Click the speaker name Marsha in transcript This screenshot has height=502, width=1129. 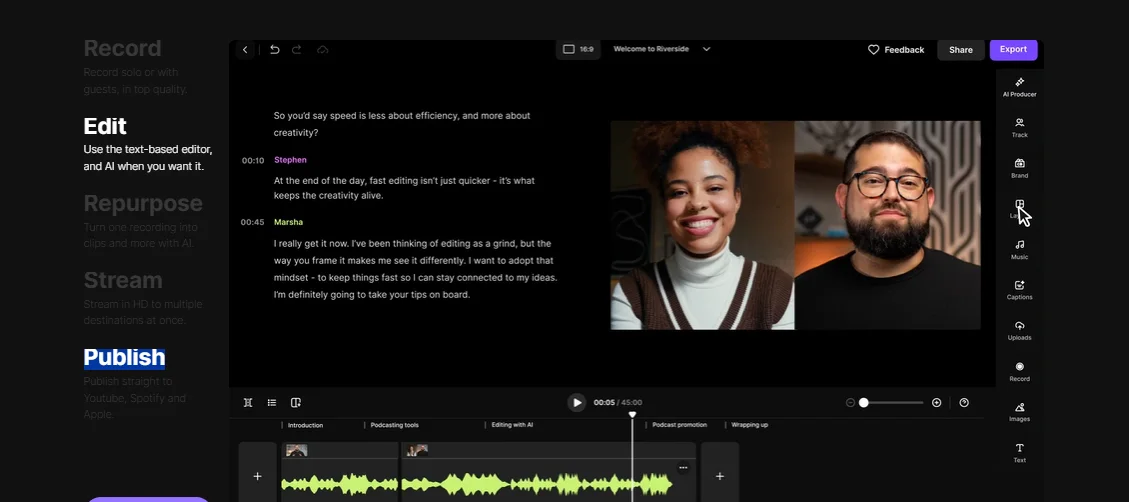[288, 222]
